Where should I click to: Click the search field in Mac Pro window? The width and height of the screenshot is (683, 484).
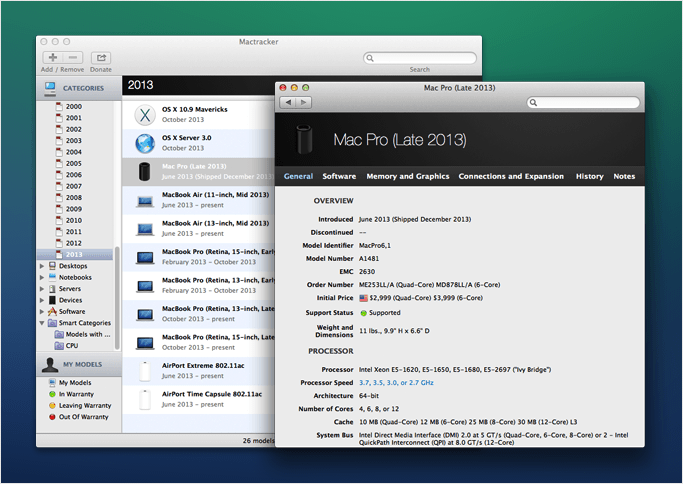583,102
